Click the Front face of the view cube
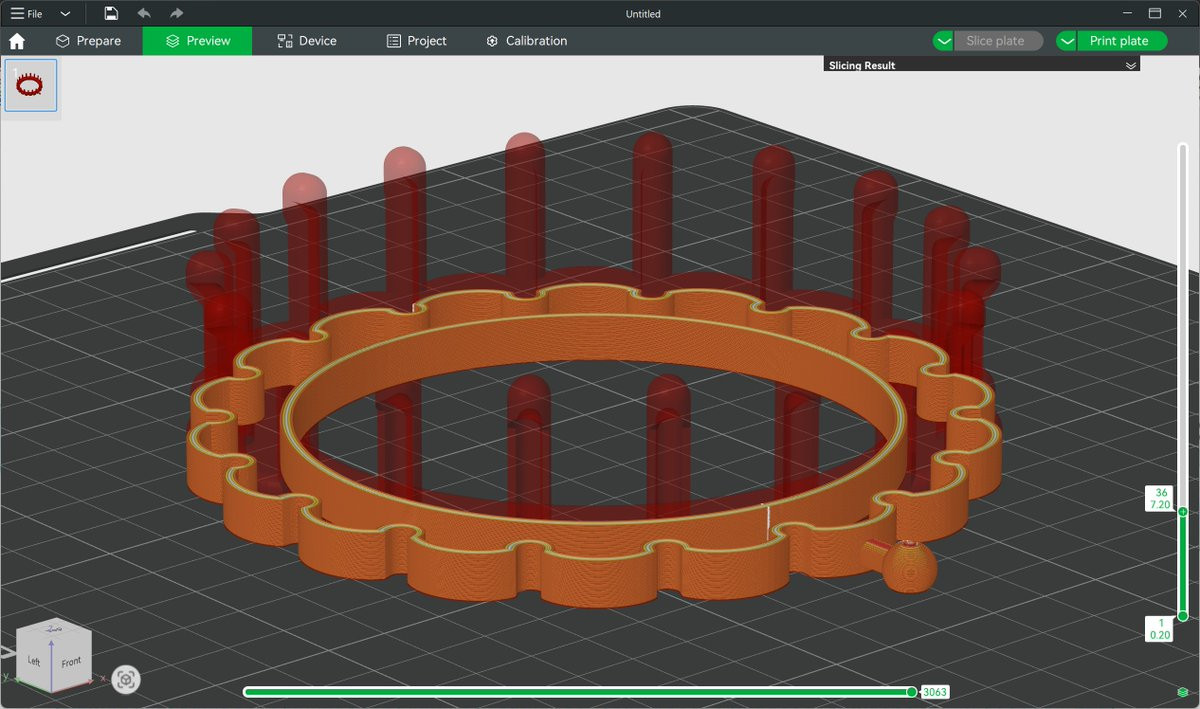This screenshot has height=709, width=1200. [x=71, y=662]
